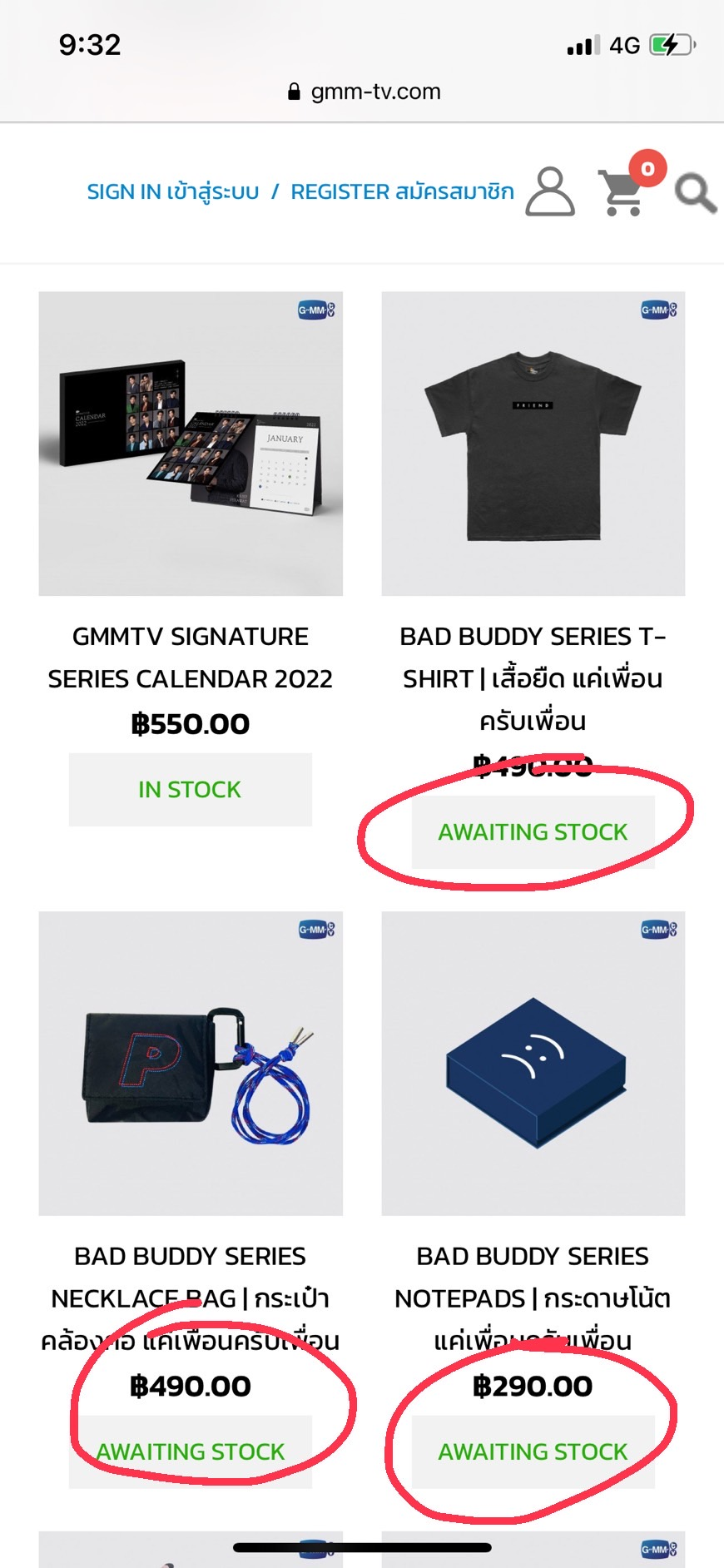
Task: Open GMMTV SIGNATURE SERIES CALENDAR 2022 title
Action: 190,657
